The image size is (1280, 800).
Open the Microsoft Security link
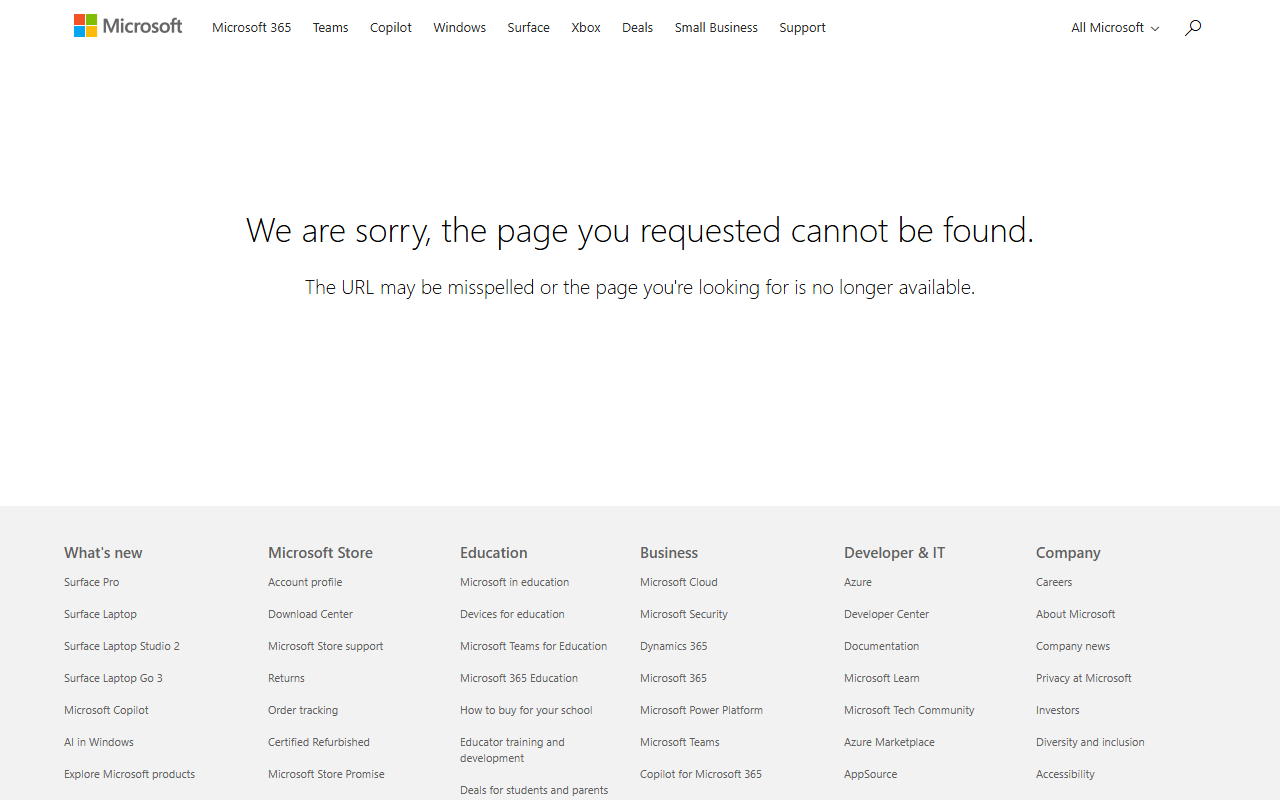click(x=684, y=614)
